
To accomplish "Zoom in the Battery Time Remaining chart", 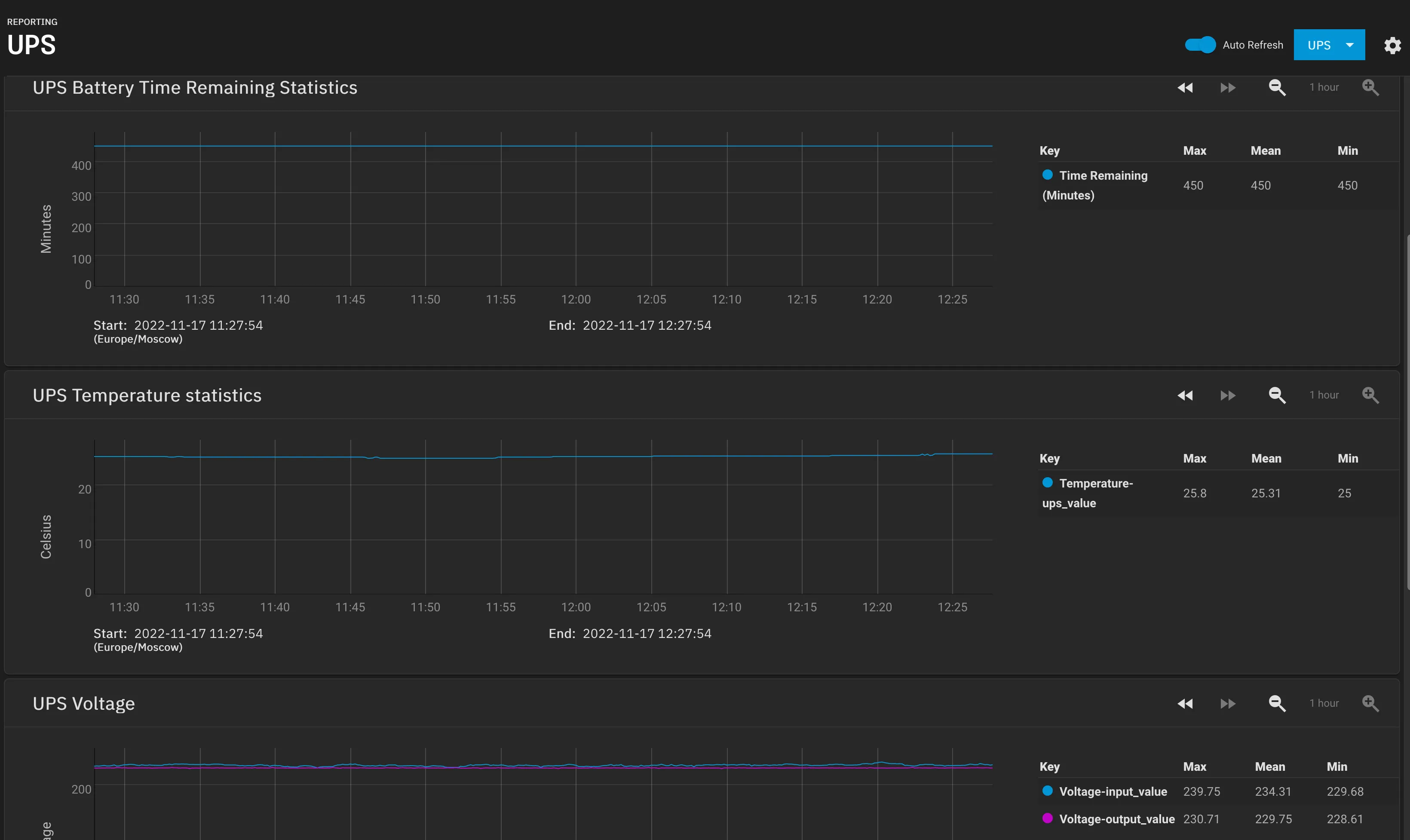I will [x=1370, y=88].
